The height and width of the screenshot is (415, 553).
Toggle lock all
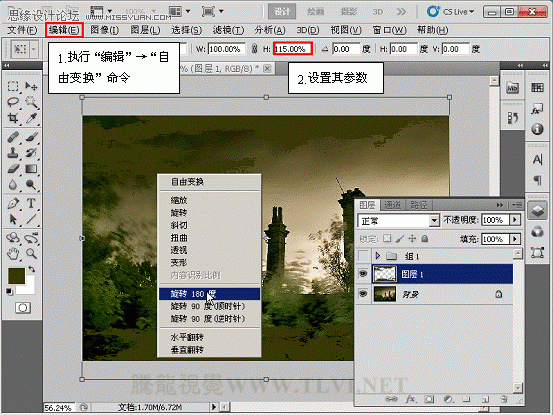click(x=425, y=239)
